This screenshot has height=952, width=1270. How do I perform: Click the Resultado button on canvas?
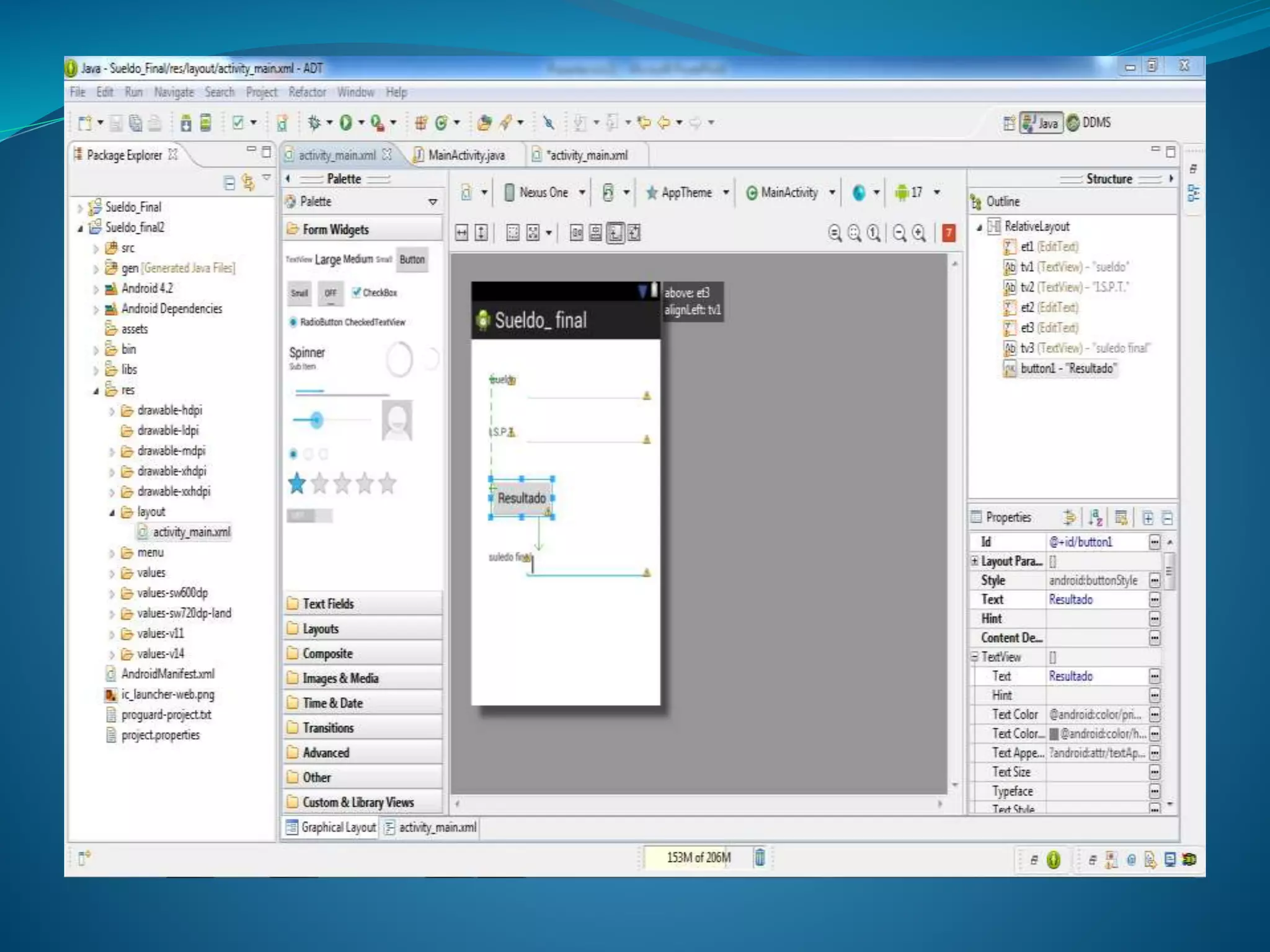(x=521, y=498)
